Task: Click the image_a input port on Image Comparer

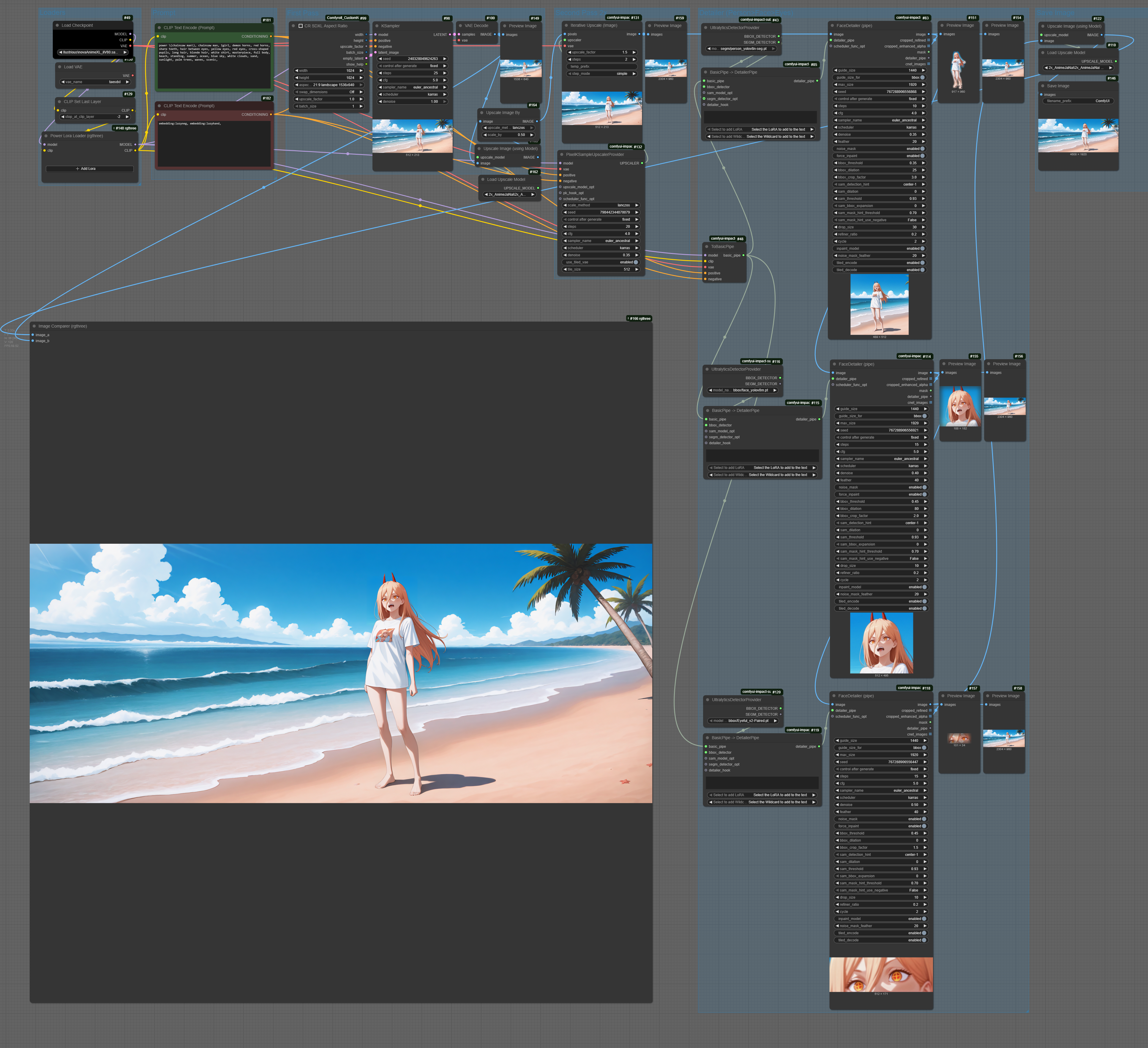Action: coord(33,335)
